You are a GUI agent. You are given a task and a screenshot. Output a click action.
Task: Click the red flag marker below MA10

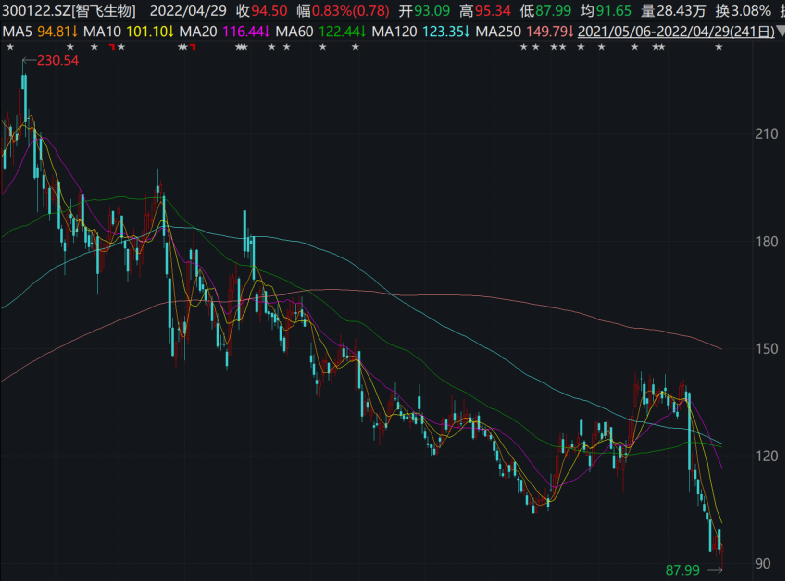click(110, 48)
